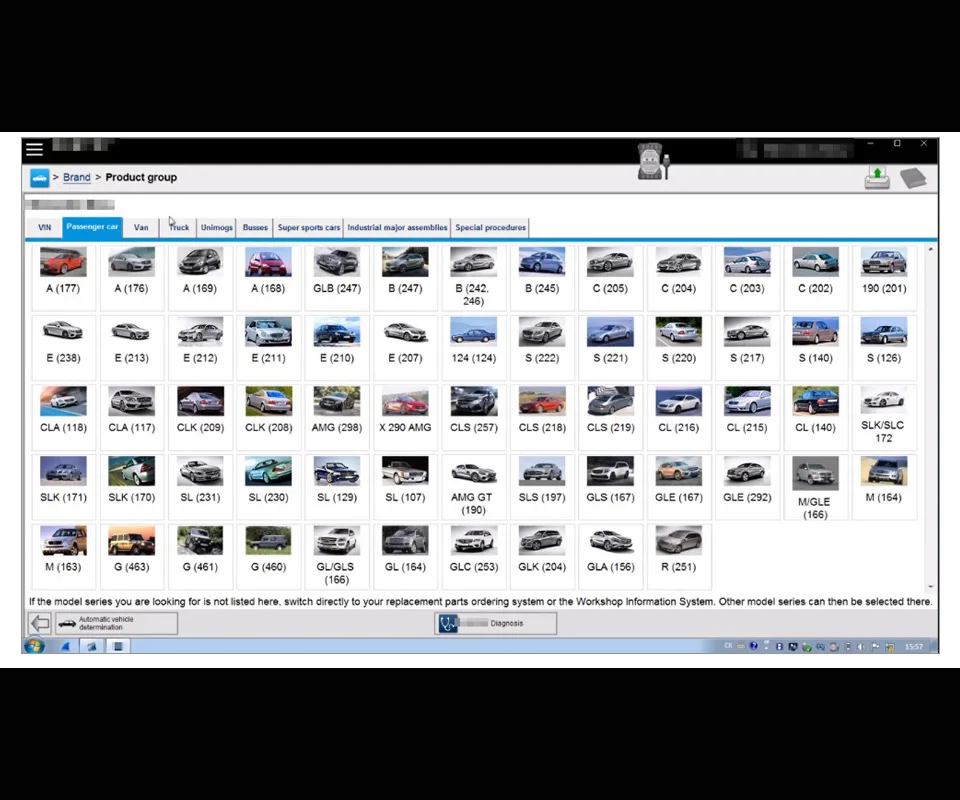
Task: Pick the AMG GT (190) model
Action: point(473,487)
